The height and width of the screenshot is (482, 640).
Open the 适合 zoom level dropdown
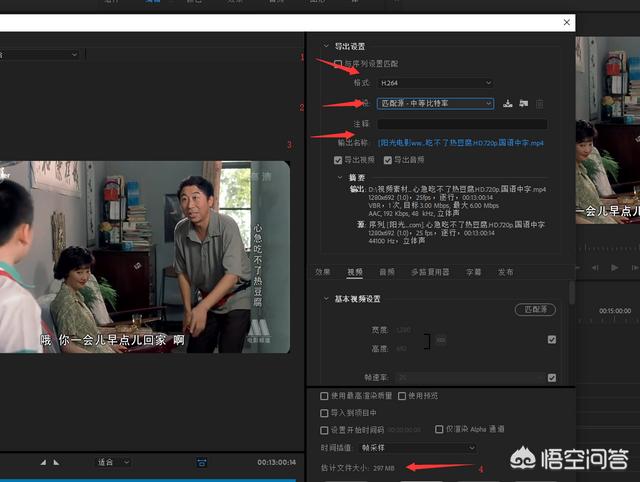tap(113, 462)
